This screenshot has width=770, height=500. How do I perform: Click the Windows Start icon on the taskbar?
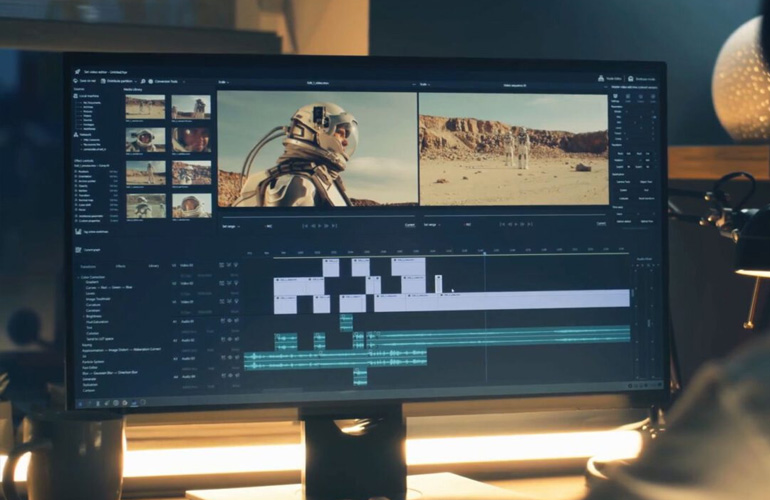point(79,403)
